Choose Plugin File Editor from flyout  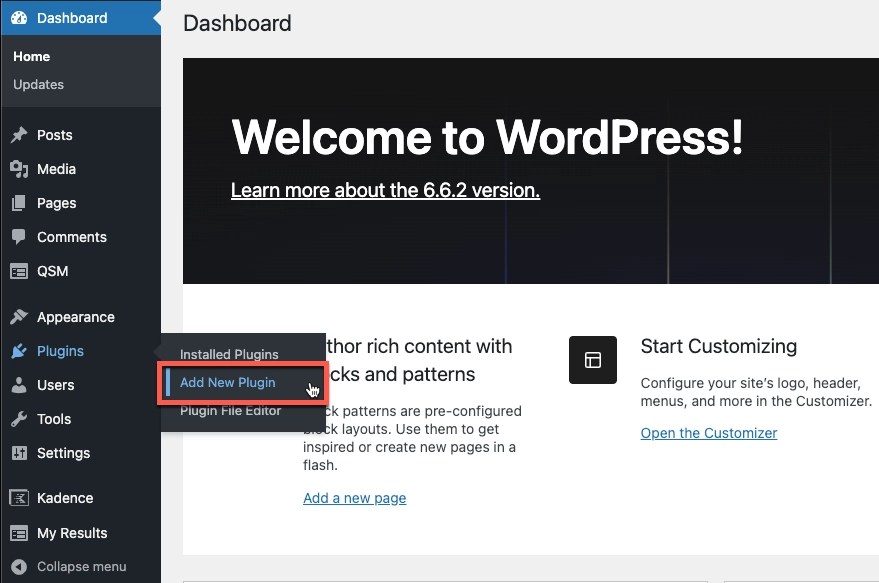230,410
